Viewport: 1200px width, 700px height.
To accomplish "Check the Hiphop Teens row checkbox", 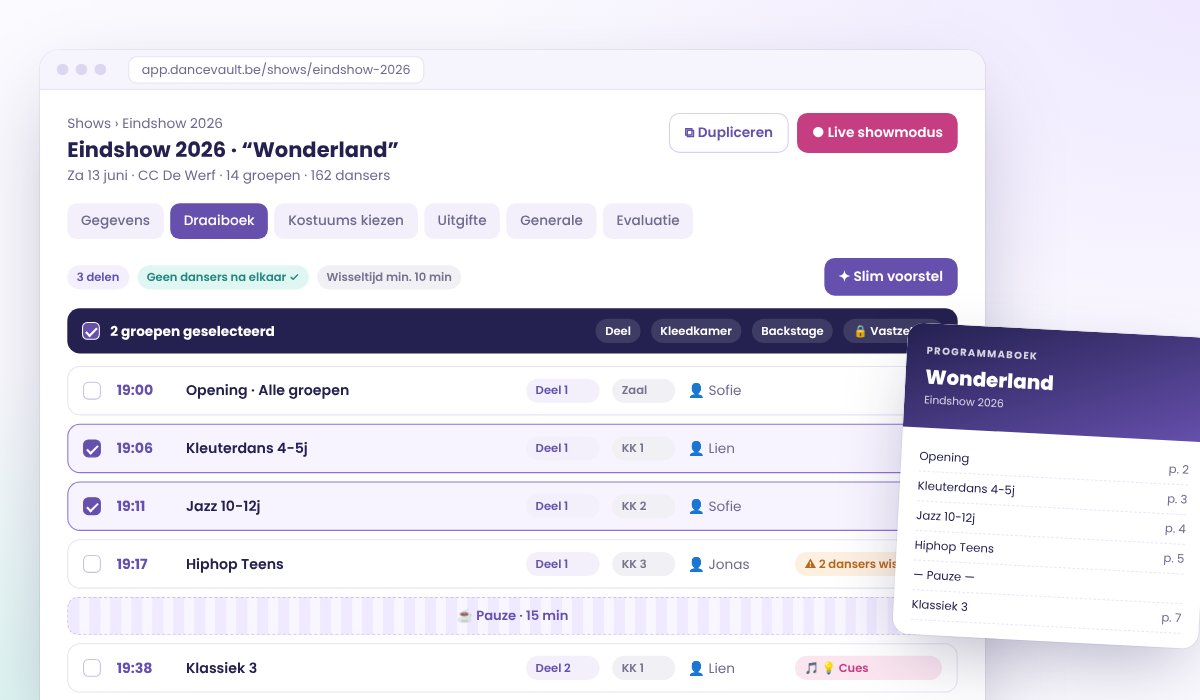I will pyautogui.click(x=92, y=565).
